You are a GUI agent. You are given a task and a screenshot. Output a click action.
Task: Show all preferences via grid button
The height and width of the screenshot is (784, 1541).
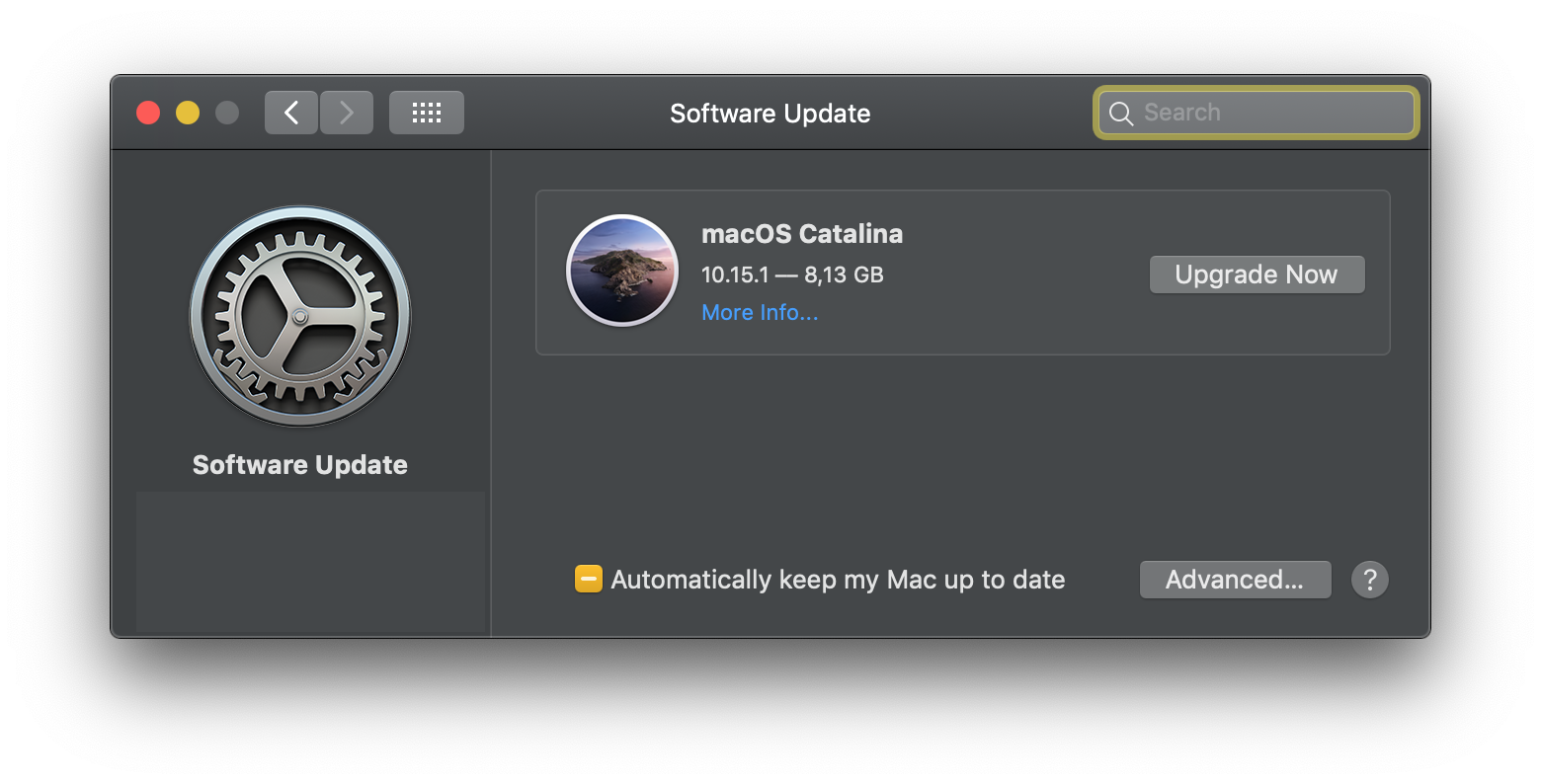click(x=426, y=114)
